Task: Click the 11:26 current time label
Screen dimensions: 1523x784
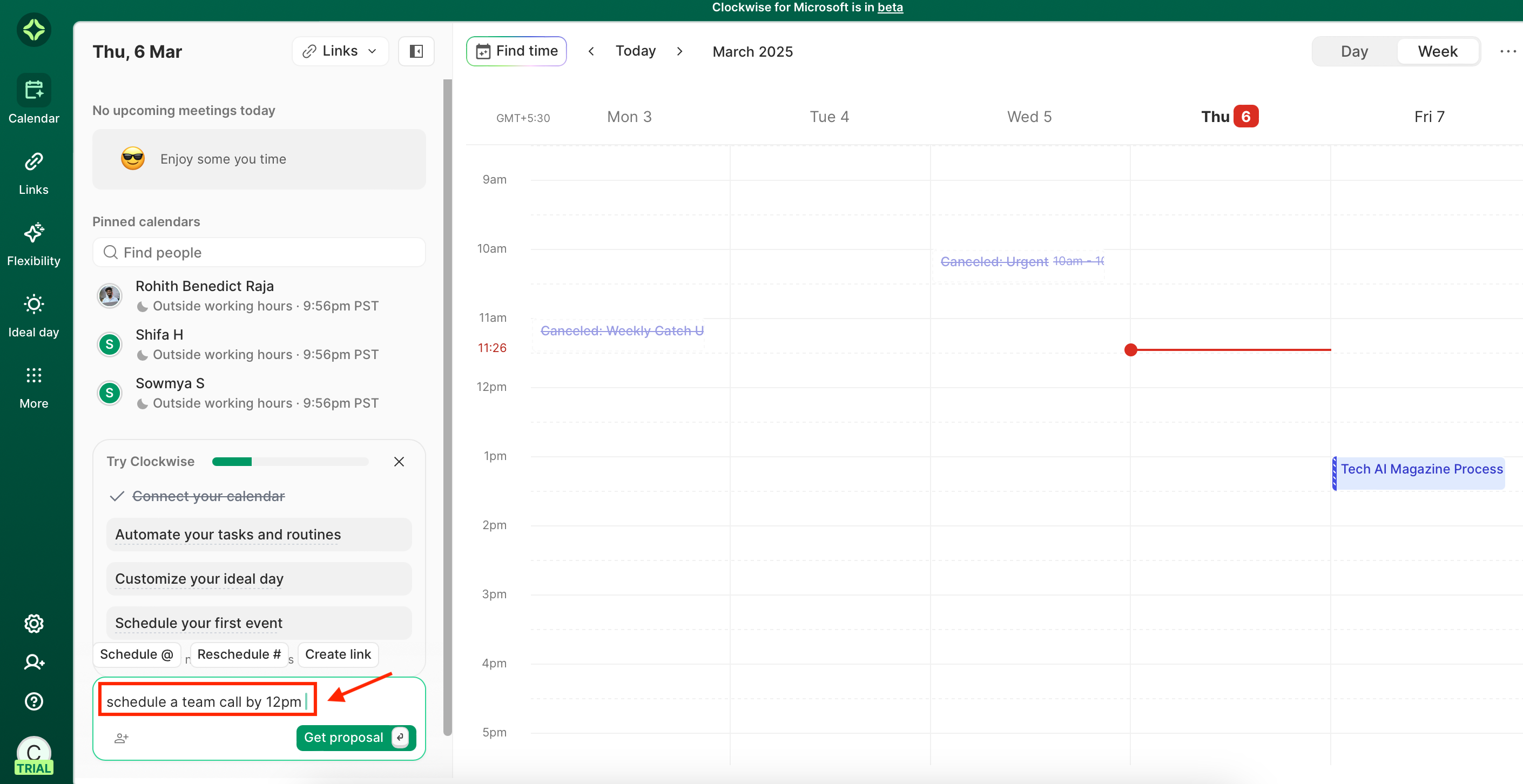Action: click(492, 348)
